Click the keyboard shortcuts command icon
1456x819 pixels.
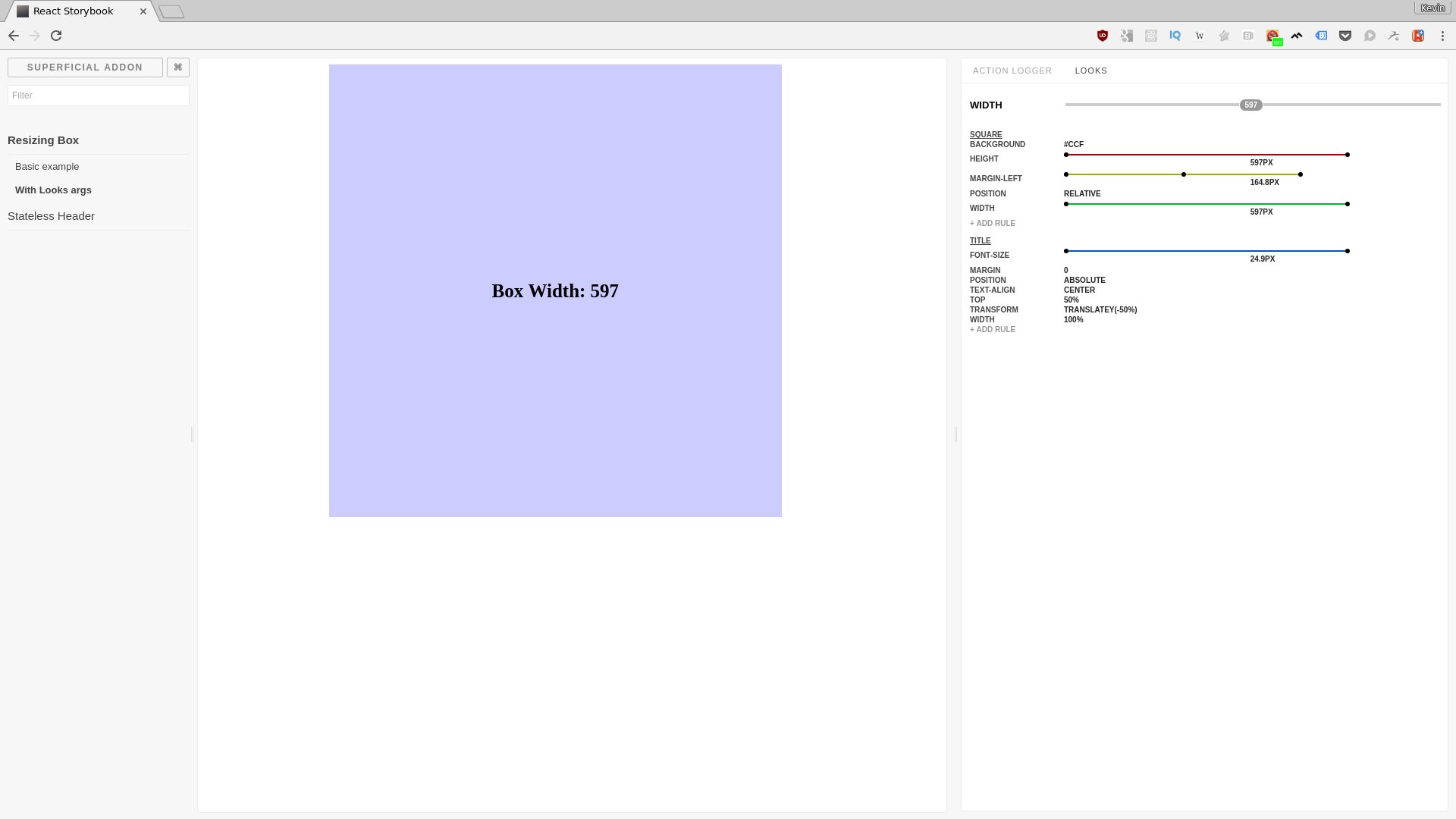pos(178,67)
